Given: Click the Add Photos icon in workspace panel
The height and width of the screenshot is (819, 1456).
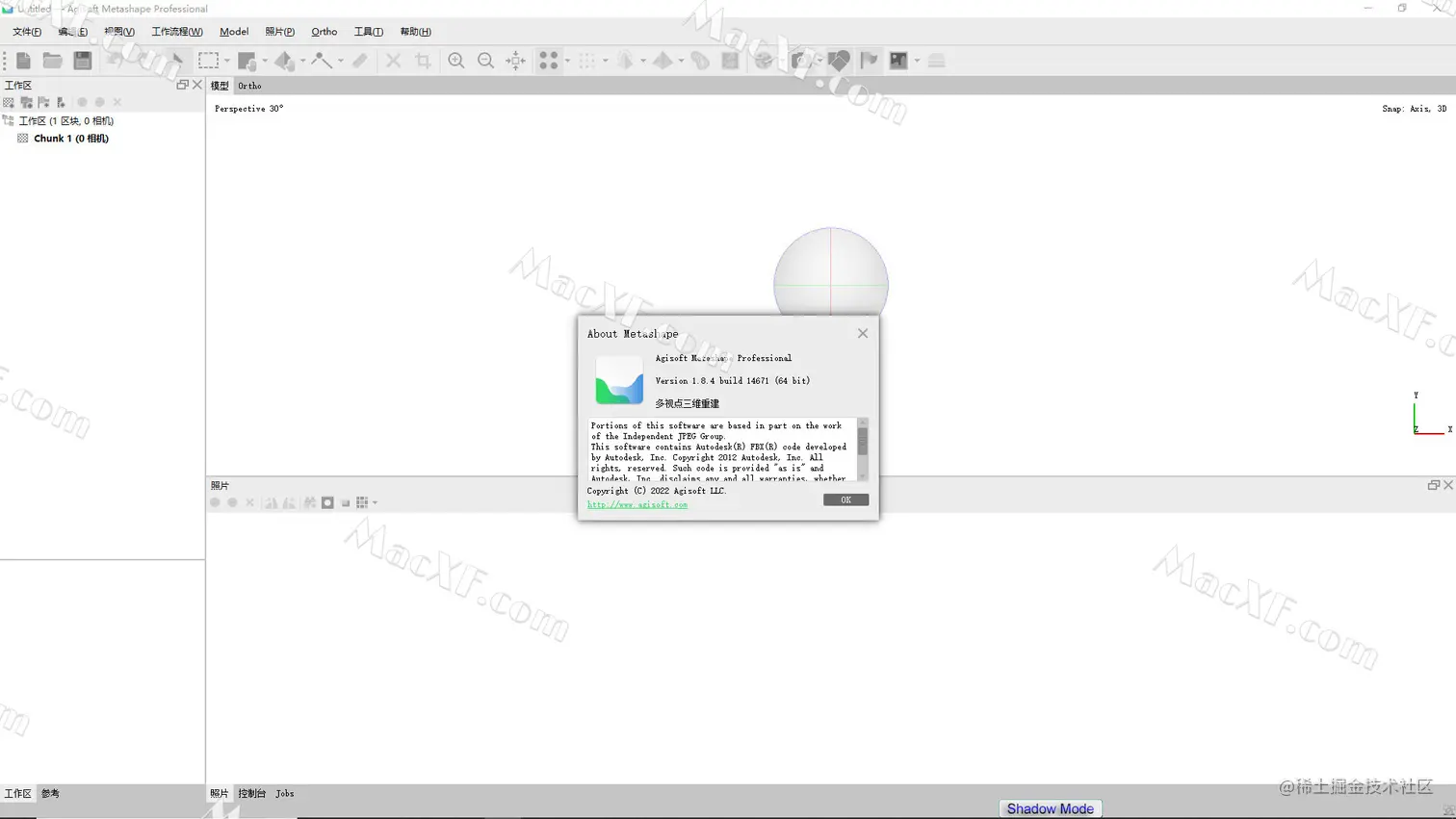Looking at the screenshot, I should 26,102.
